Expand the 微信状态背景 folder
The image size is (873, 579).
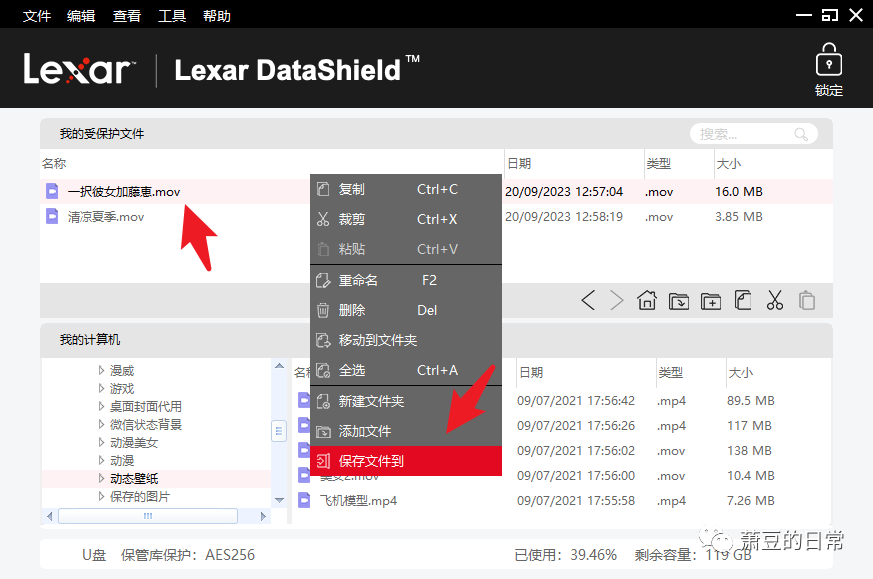(101, 424)
